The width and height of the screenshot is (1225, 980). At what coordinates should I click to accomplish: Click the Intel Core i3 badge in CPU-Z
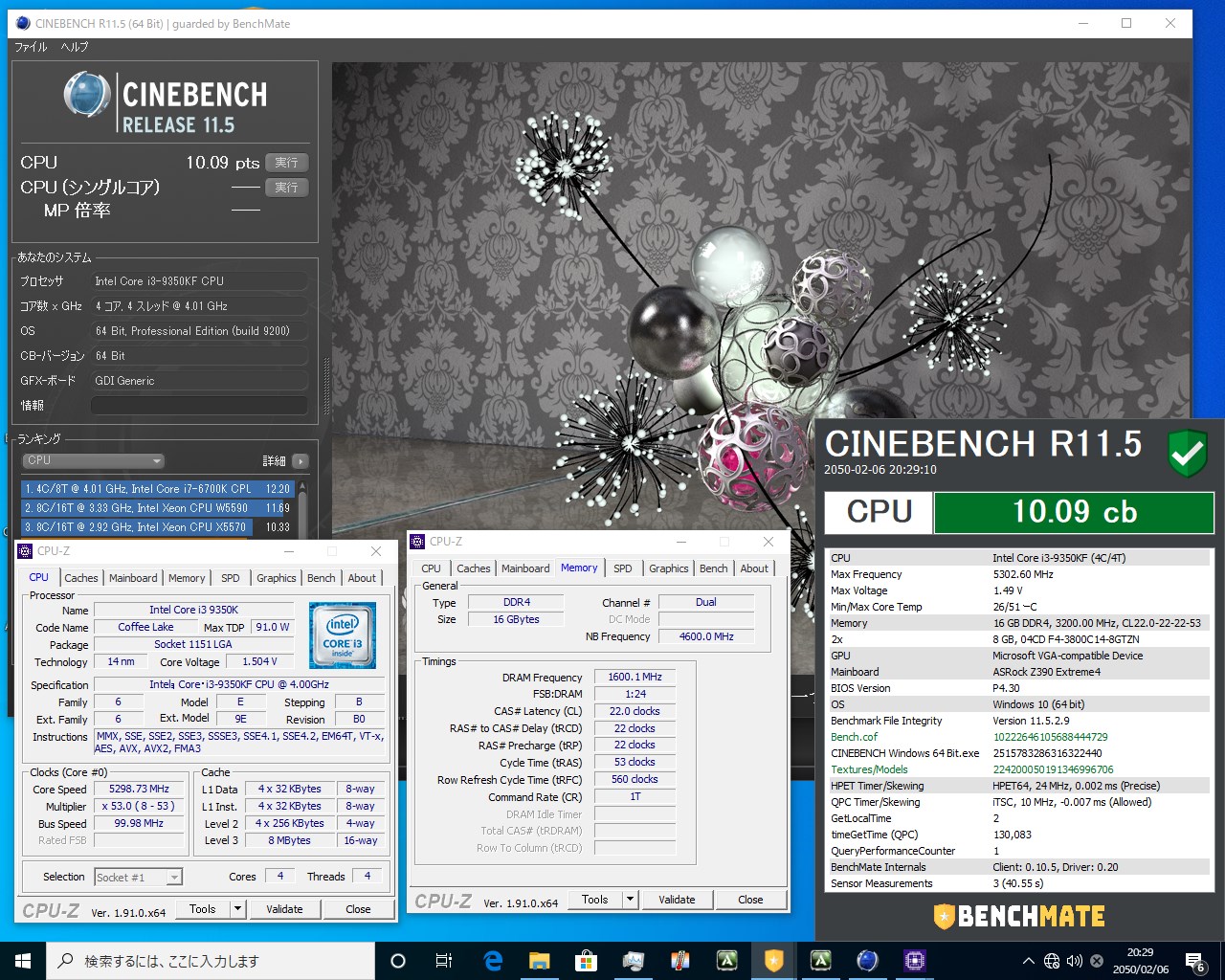point(343,635)
